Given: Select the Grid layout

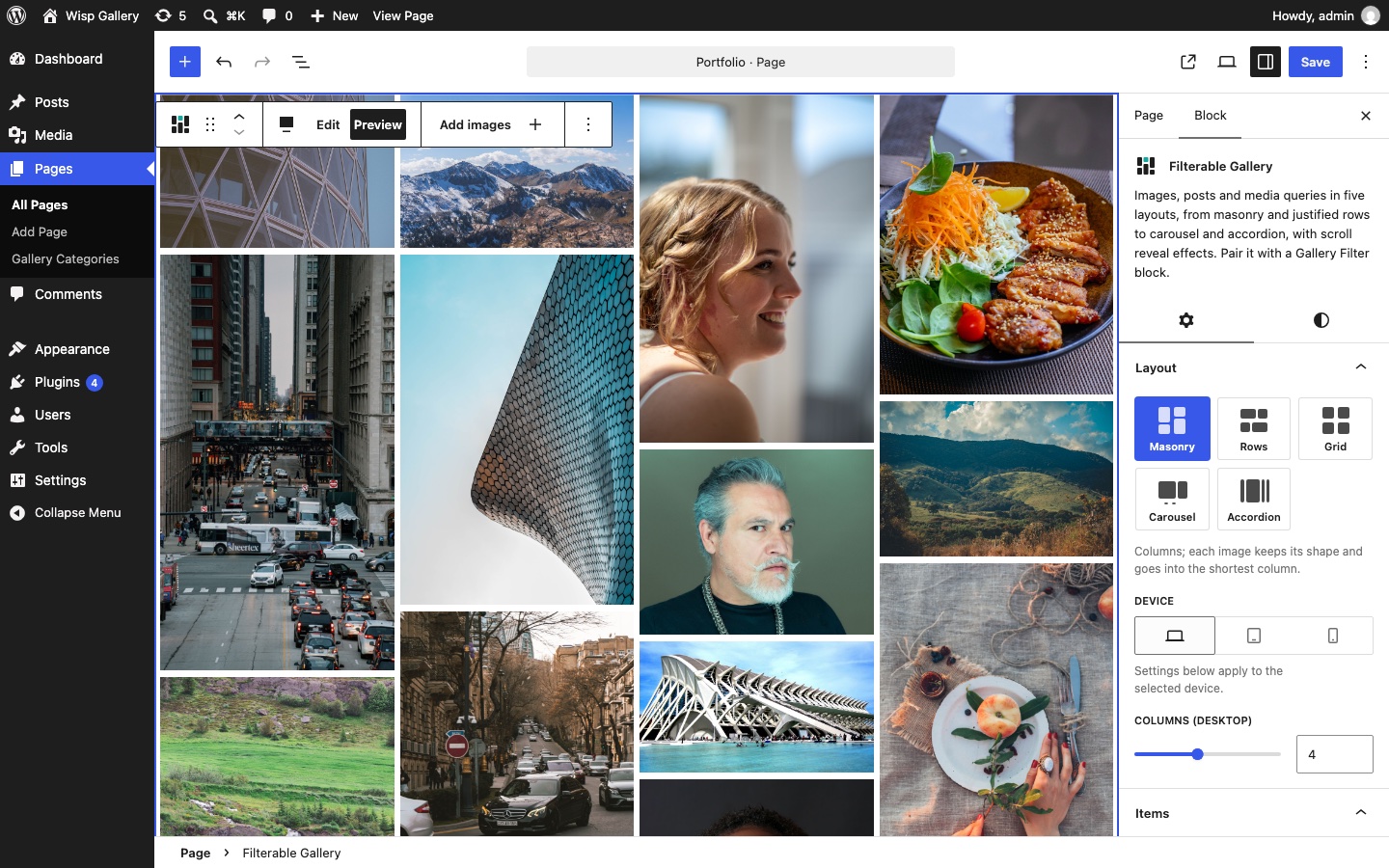Looking at the screenshot, I should [1336, 428].
